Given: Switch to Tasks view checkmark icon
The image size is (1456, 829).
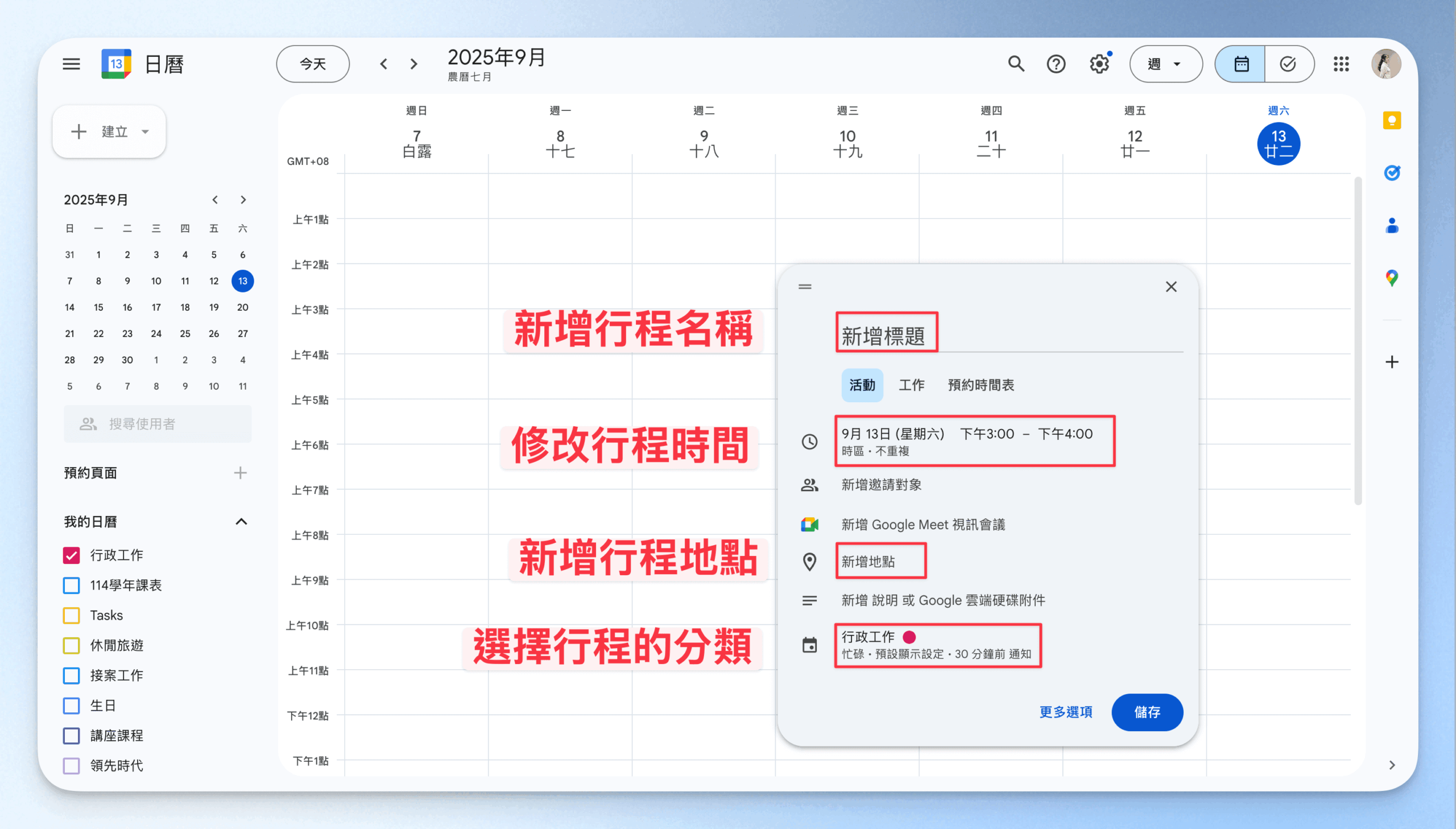Looking at the screenshot, I should pyautogui.click(x=1288, y=64).
